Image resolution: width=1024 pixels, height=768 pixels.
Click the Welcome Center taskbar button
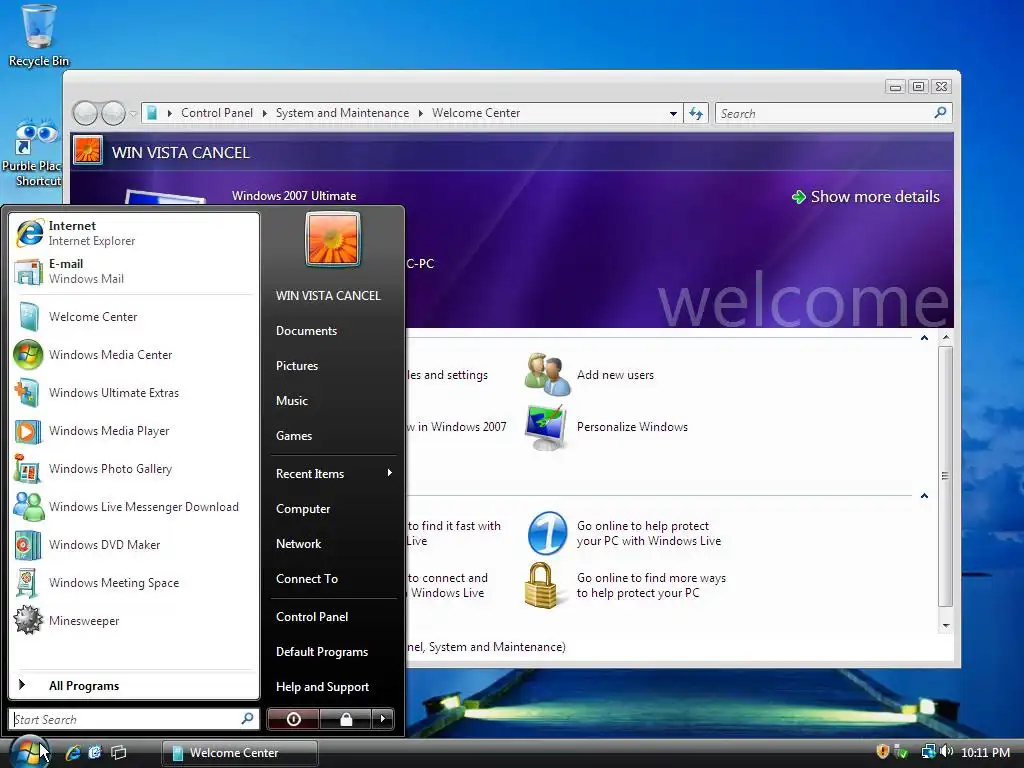click(x=240, y=753)
